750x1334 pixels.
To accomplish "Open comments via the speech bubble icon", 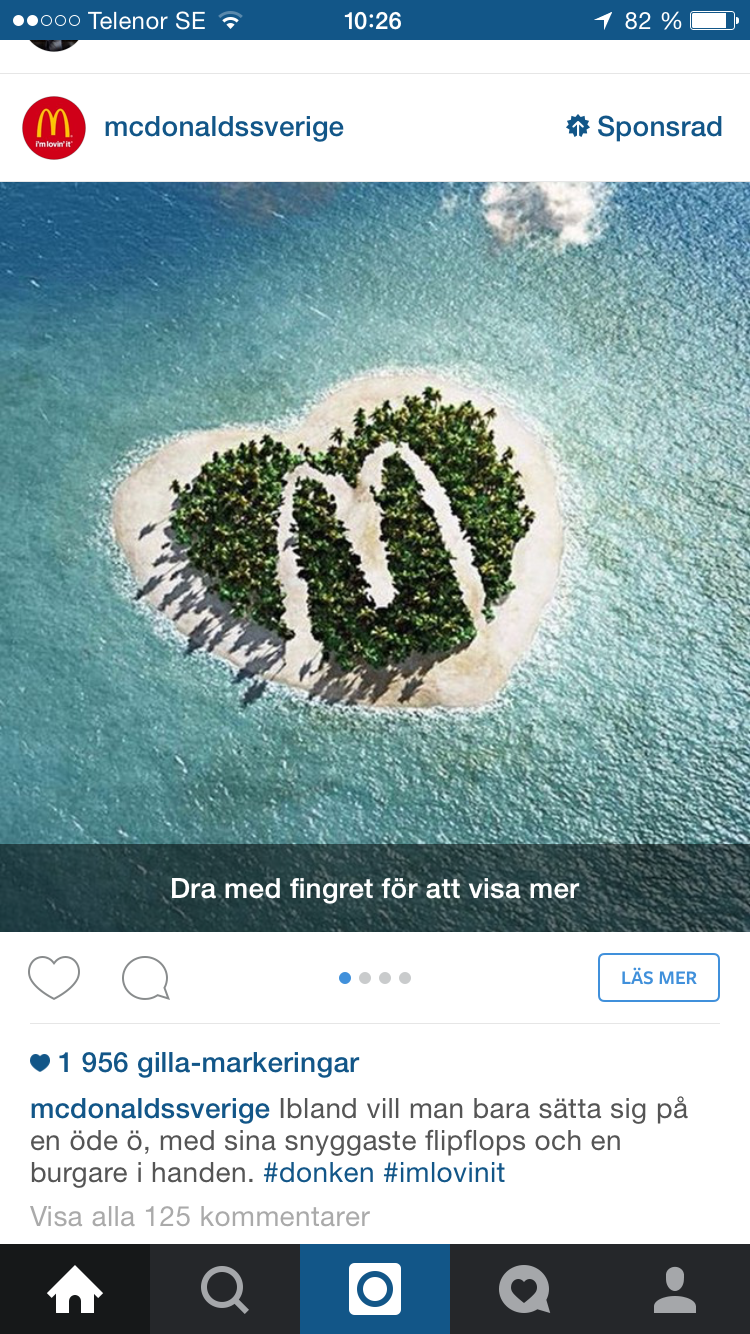I will coord(146,978).
